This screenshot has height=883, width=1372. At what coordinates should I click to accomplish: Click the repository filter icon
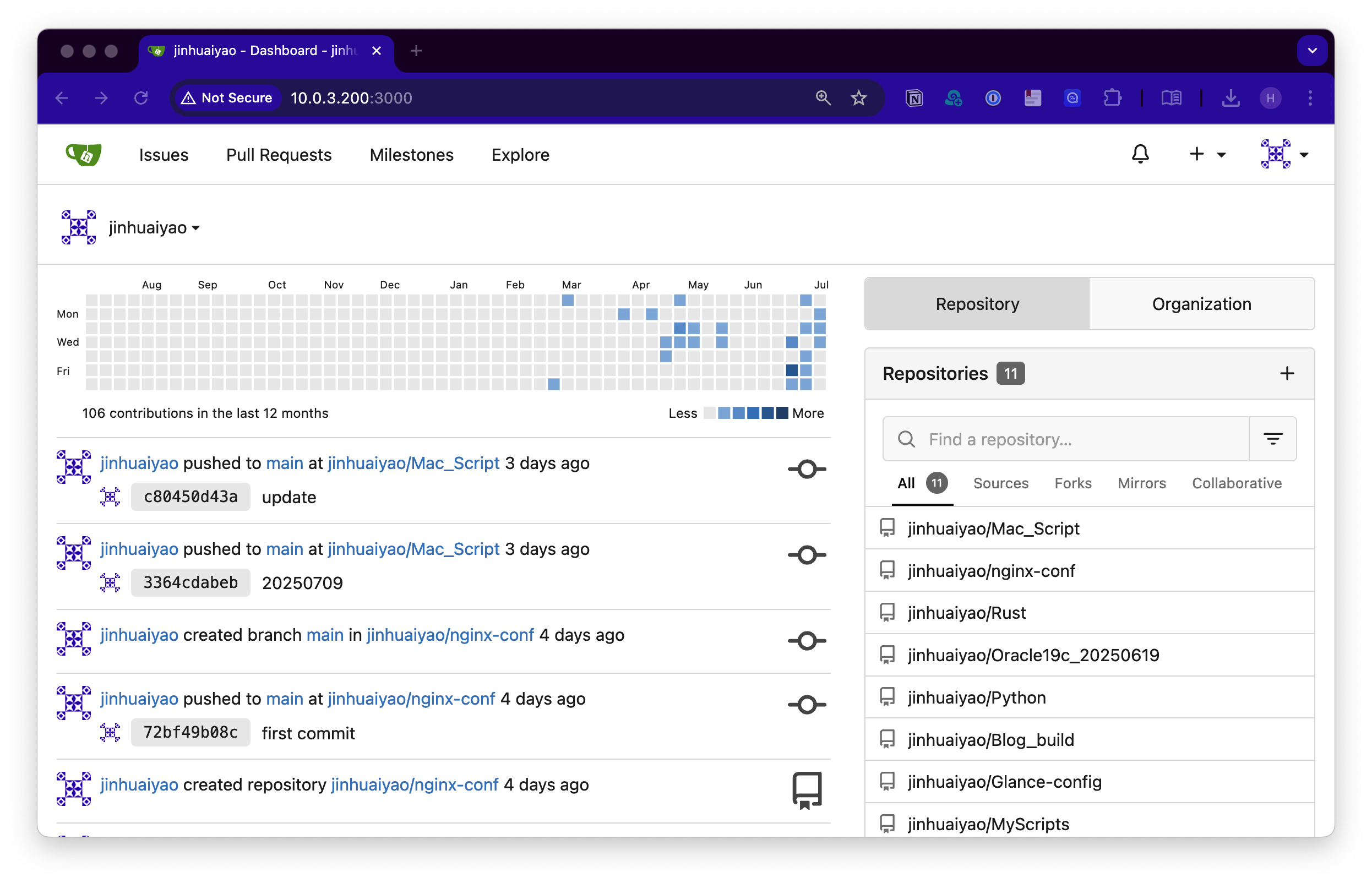pos(1272,439)
